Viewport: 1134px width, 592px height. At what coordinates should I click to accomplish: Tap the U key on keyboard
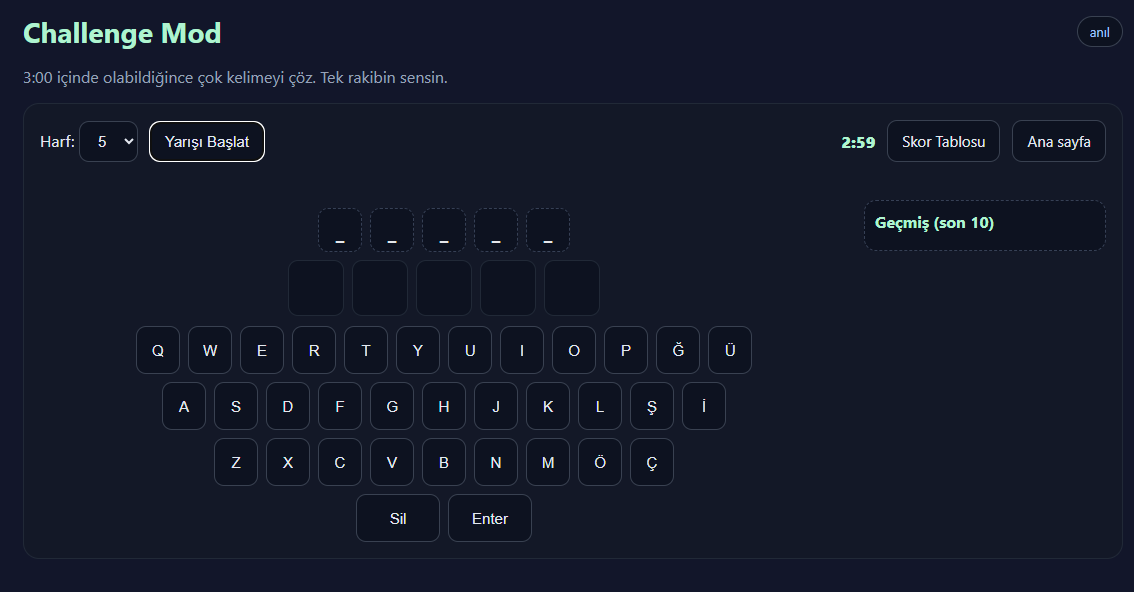tap(470, 351)
